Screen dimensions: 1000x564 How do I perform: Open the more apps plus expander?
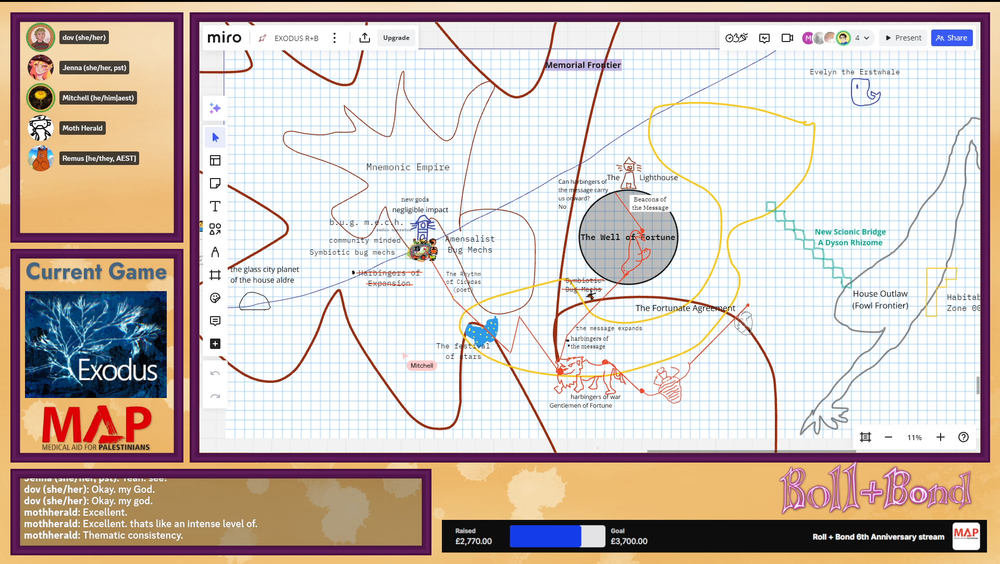(215, 344)
